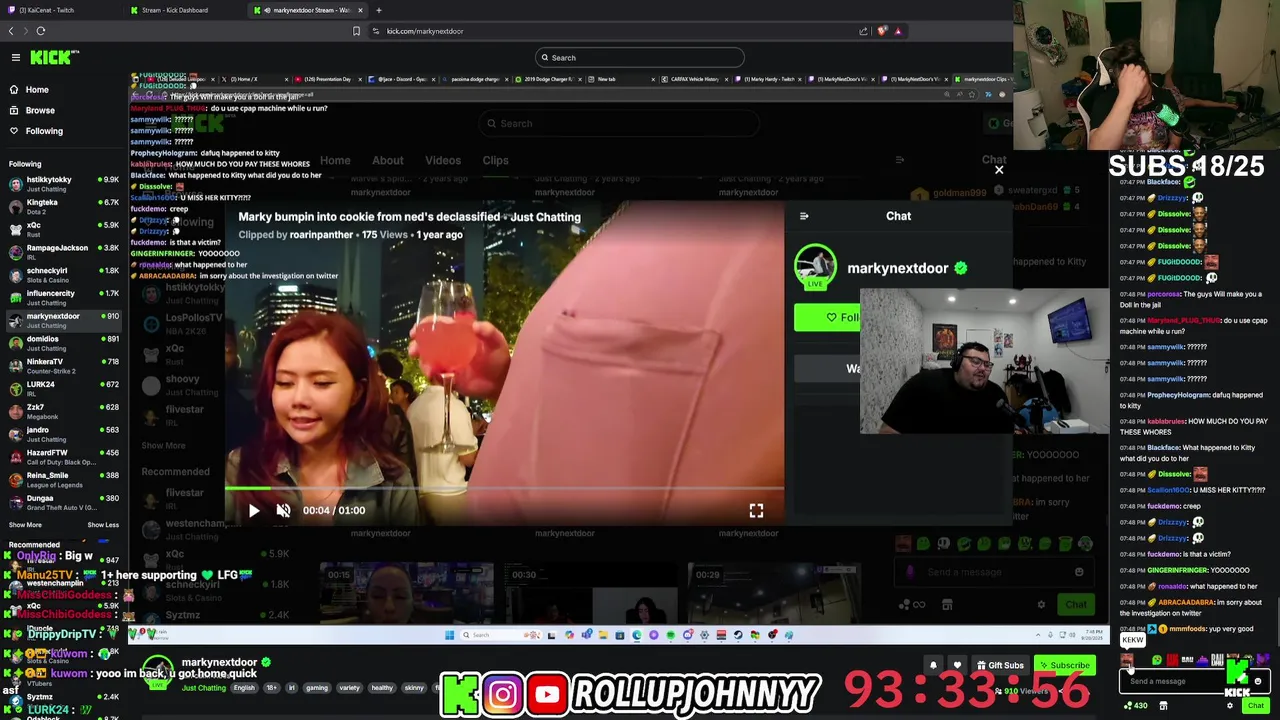
Task: Click markynextdoor name in clip popup
Action: tap(897, 268)
